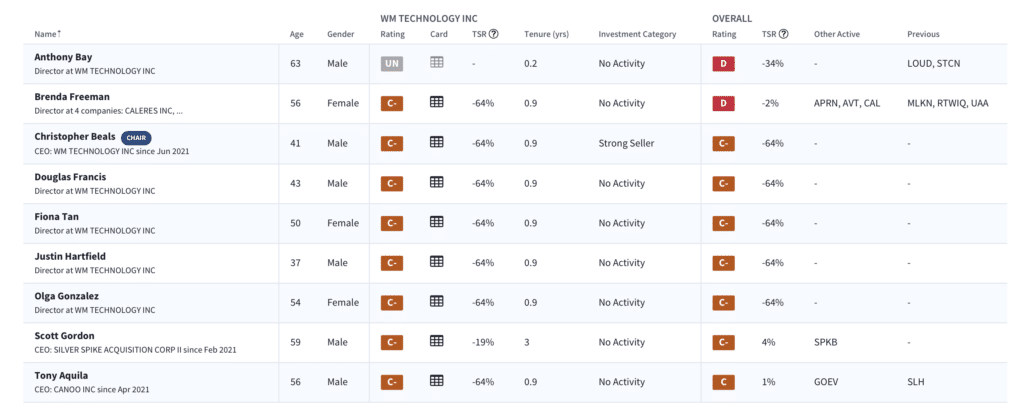Click the CHAIR badge beside Christopher Beals
Viewport: 1024px width, 407px height.
pos(136,138)
